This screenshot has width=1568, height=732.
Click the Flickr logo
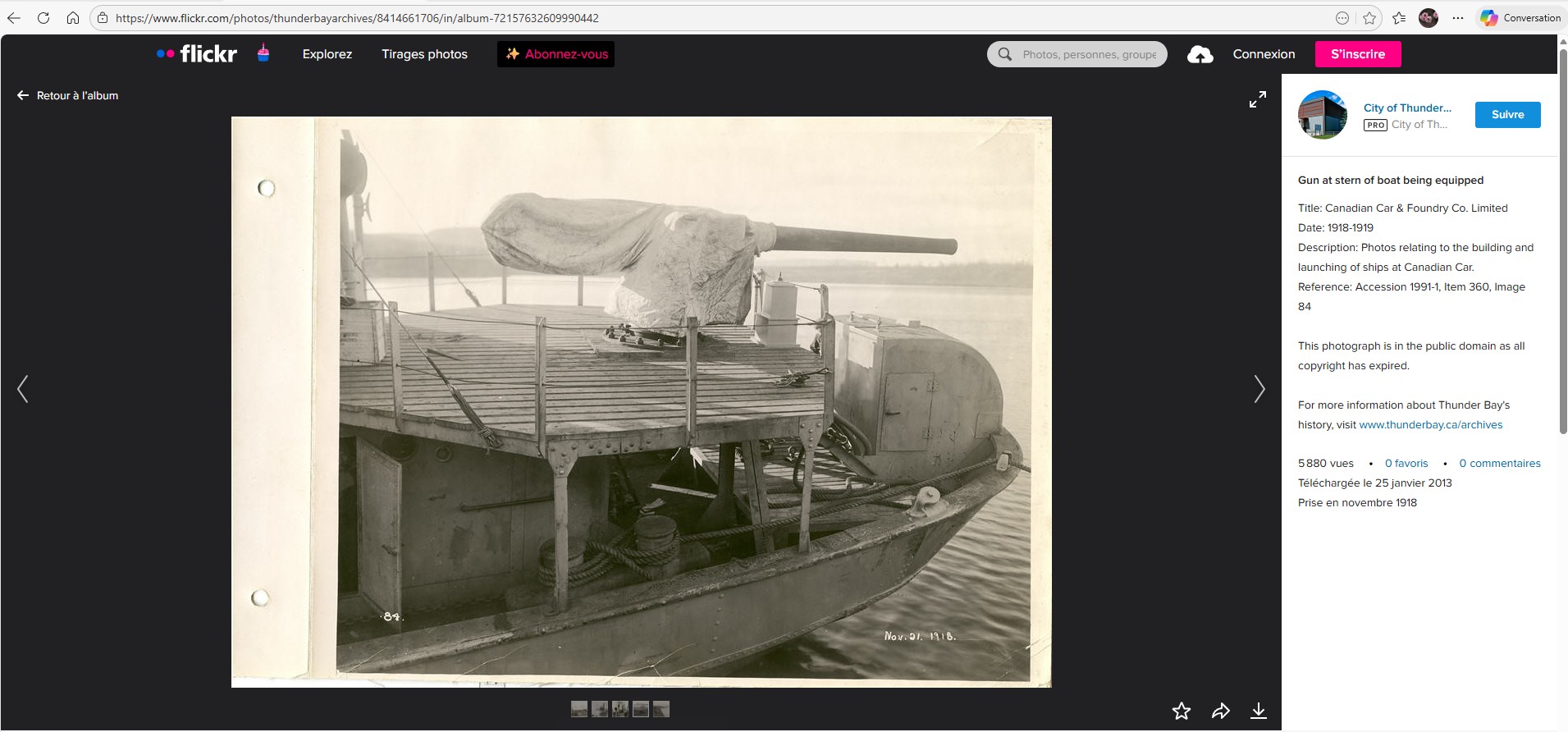(197, 54)
